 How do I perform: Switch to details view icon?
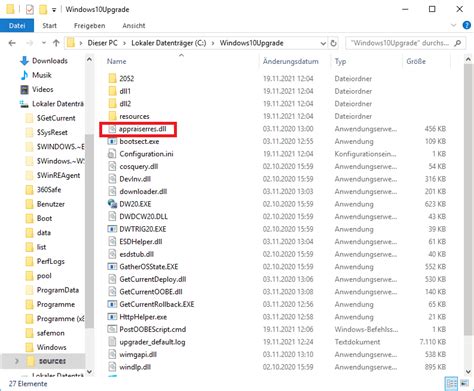[x=452, y=384]
